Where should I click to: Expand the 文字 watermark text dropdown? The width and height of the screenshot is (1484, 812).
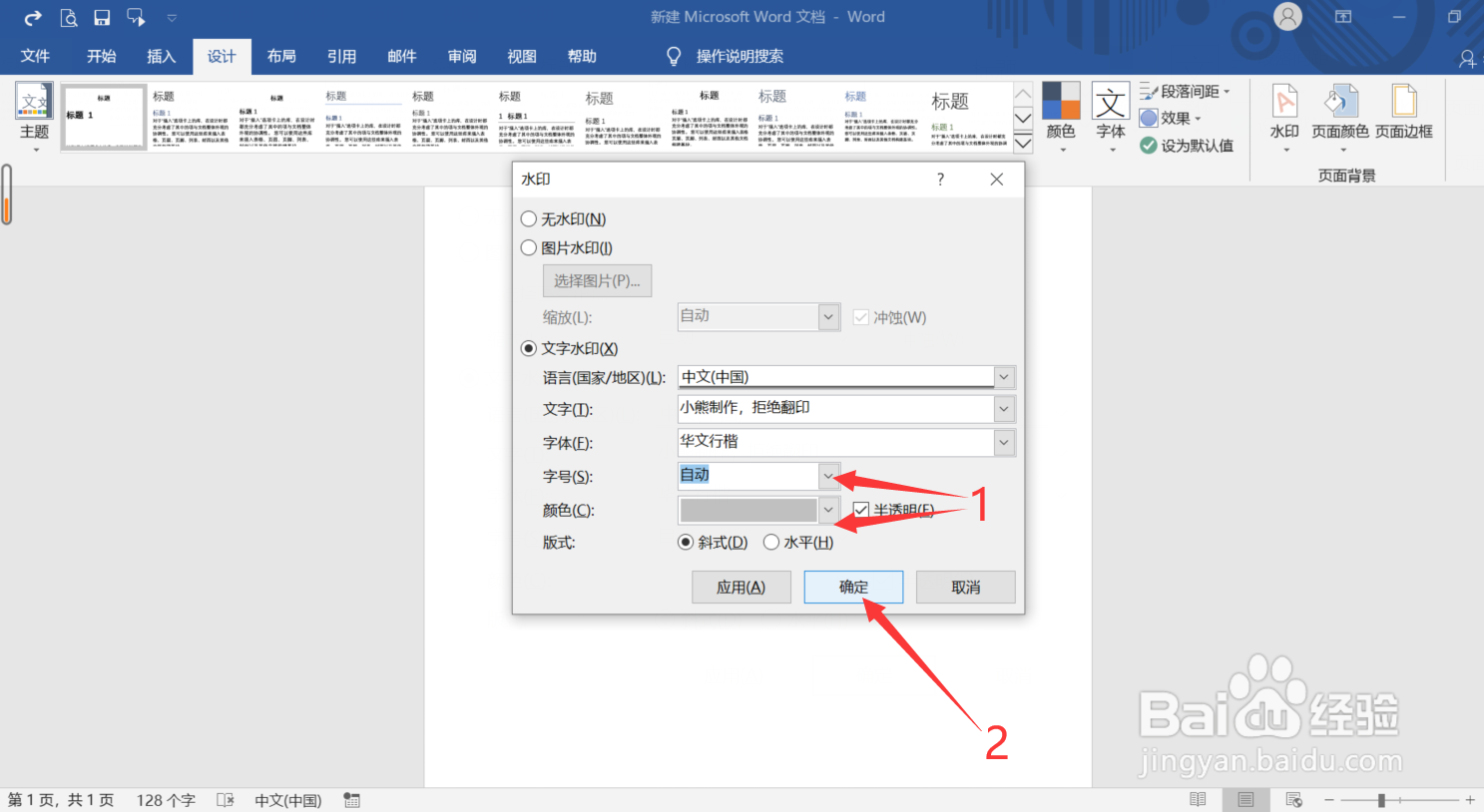point(1005,409)
